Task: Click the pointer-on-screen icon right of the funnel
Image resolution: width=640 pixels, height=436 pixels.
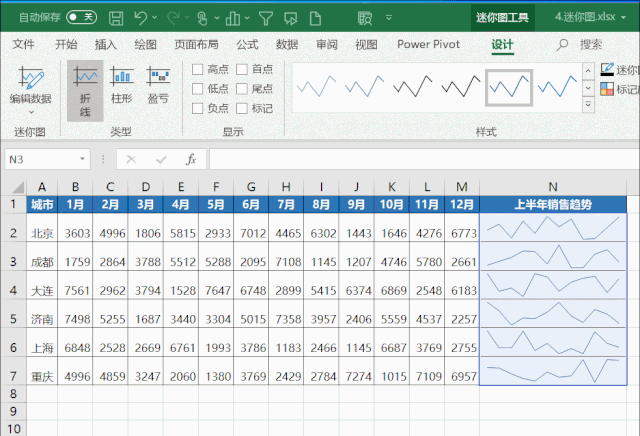Action: 291,18
